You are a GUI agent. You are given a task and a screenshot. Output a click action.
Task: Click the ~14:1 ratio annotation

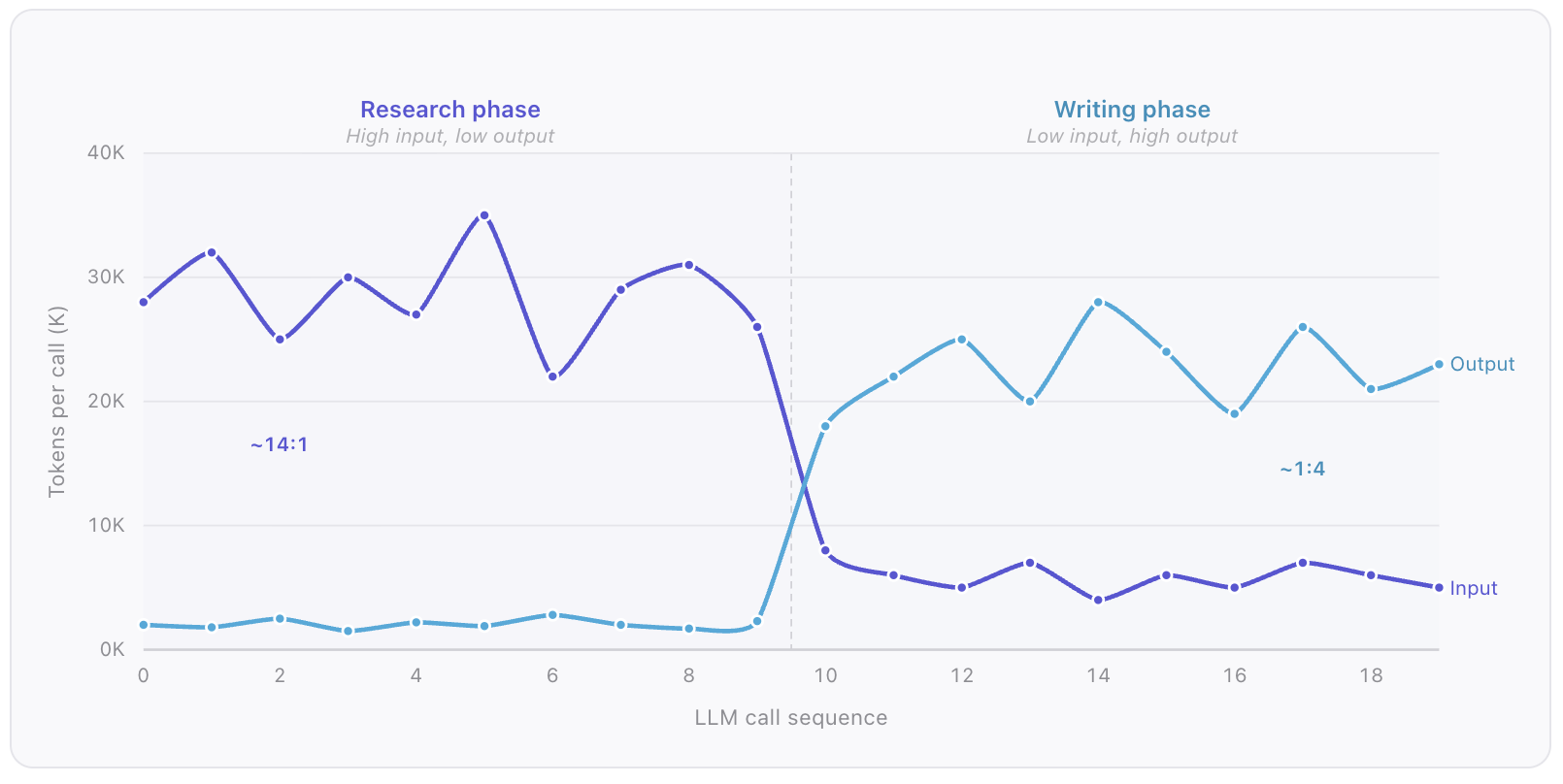click(x=279, y=444)
